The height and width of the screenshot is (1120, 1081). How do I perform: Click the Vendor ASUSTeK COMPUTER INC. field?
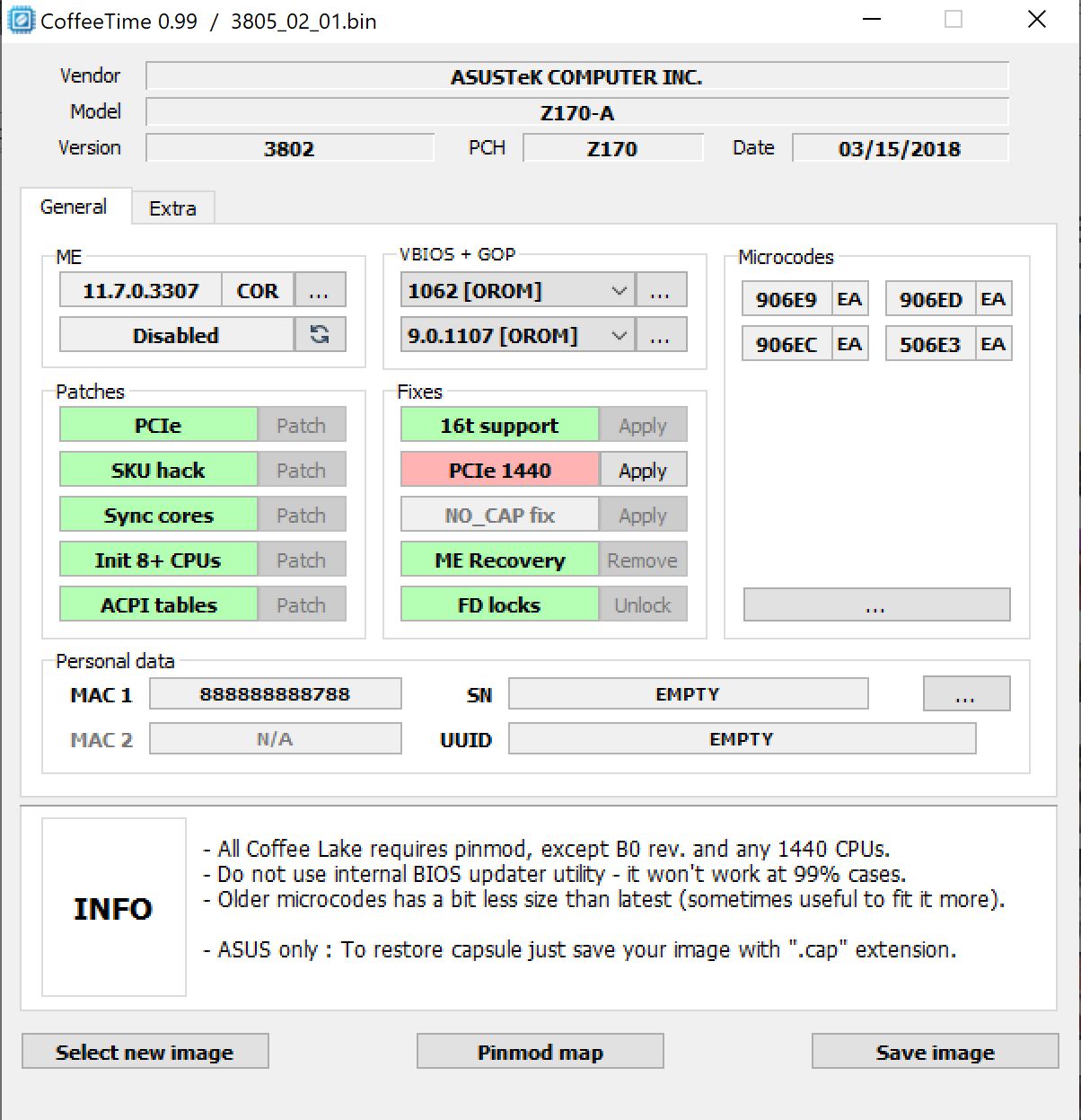point(576,76)
